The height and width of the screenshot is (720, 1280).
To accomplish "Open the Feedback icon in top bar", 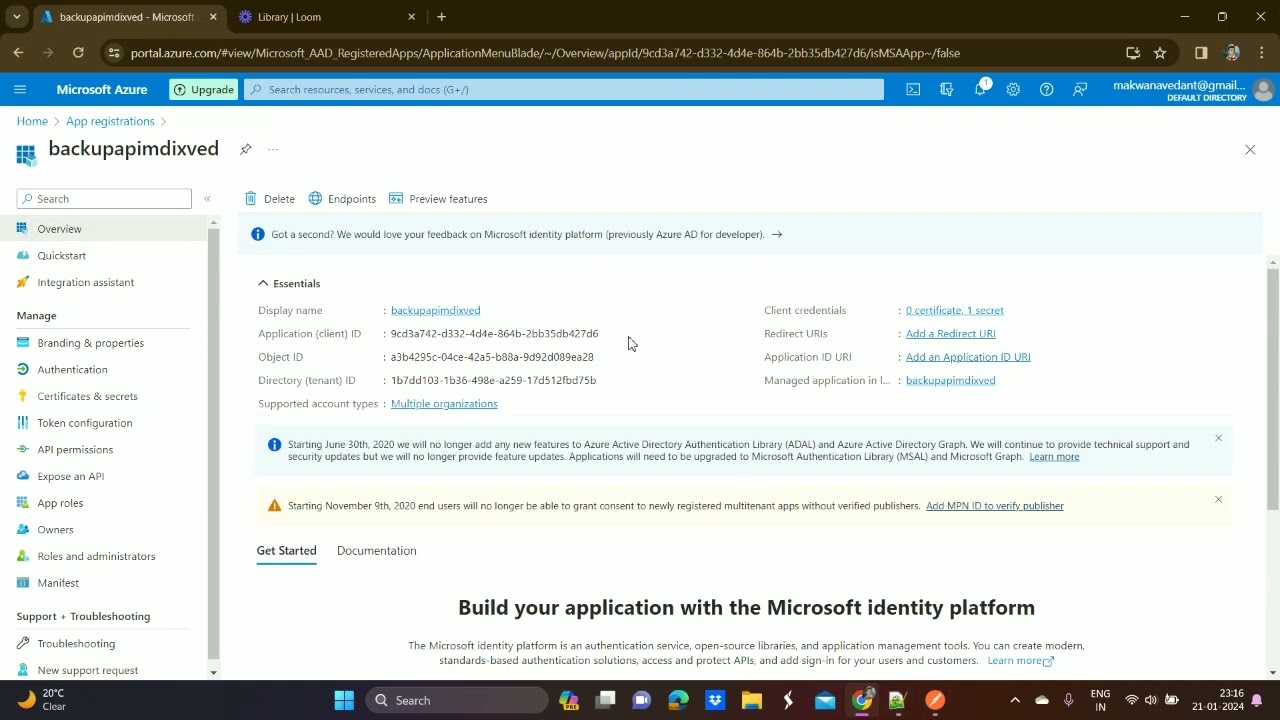I will click(x=1080, y=89).
